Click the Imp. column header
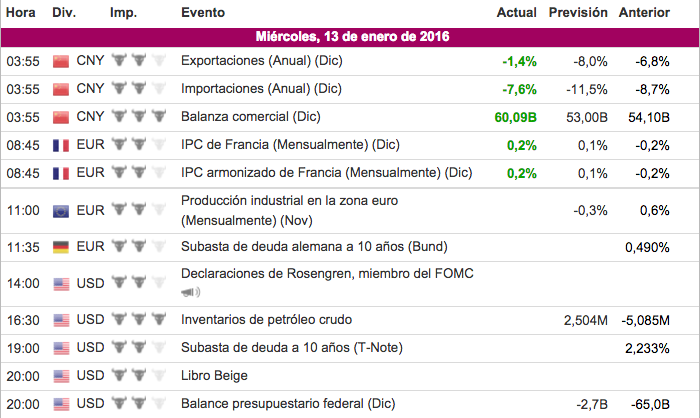 point(123,13)
